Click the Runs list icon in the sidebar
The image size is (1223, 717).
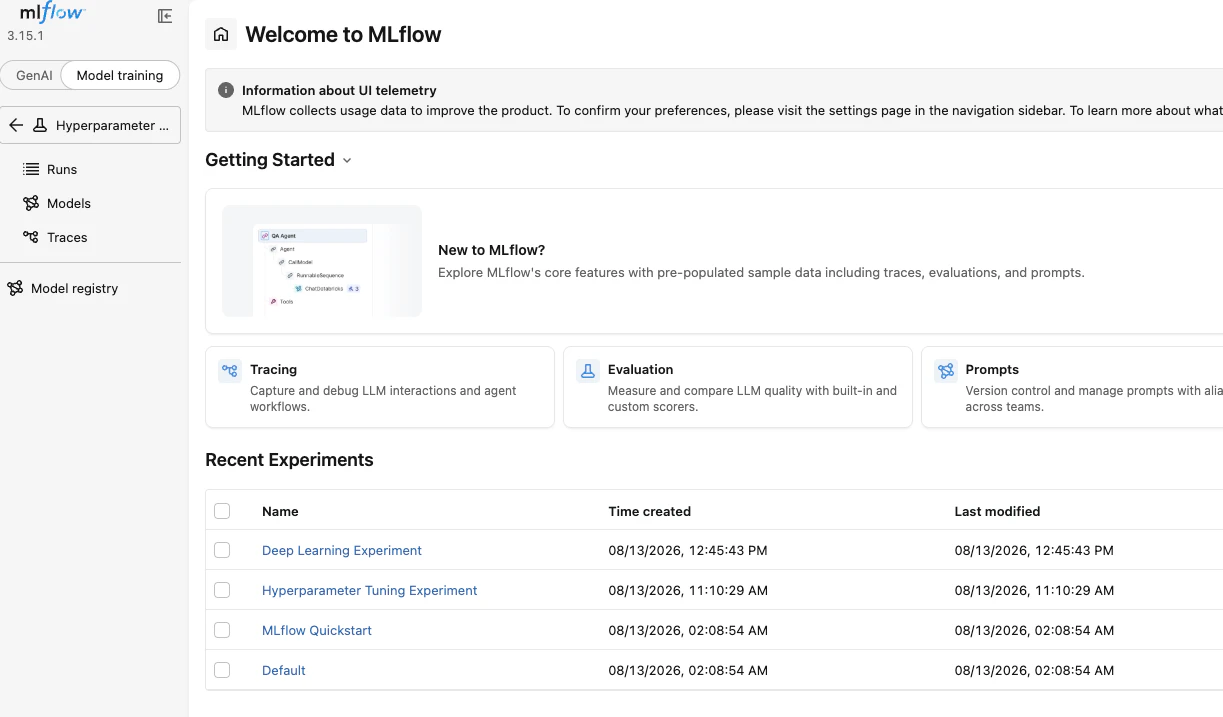click(31, 169)
